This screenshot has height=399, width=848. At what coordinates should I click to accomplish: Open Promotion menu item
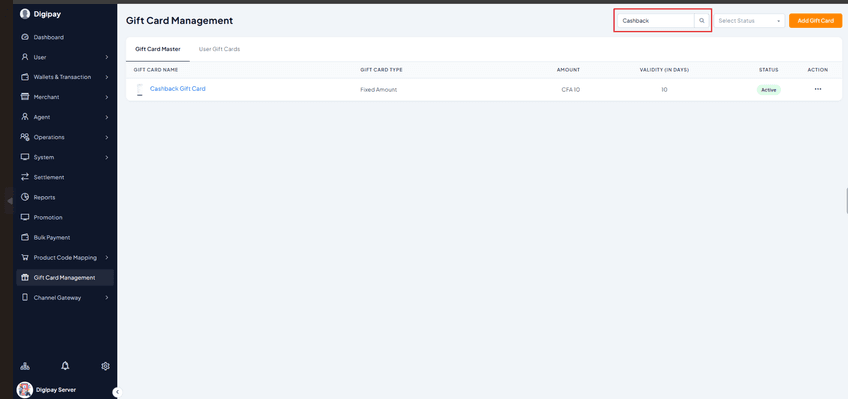click(65, 217)
